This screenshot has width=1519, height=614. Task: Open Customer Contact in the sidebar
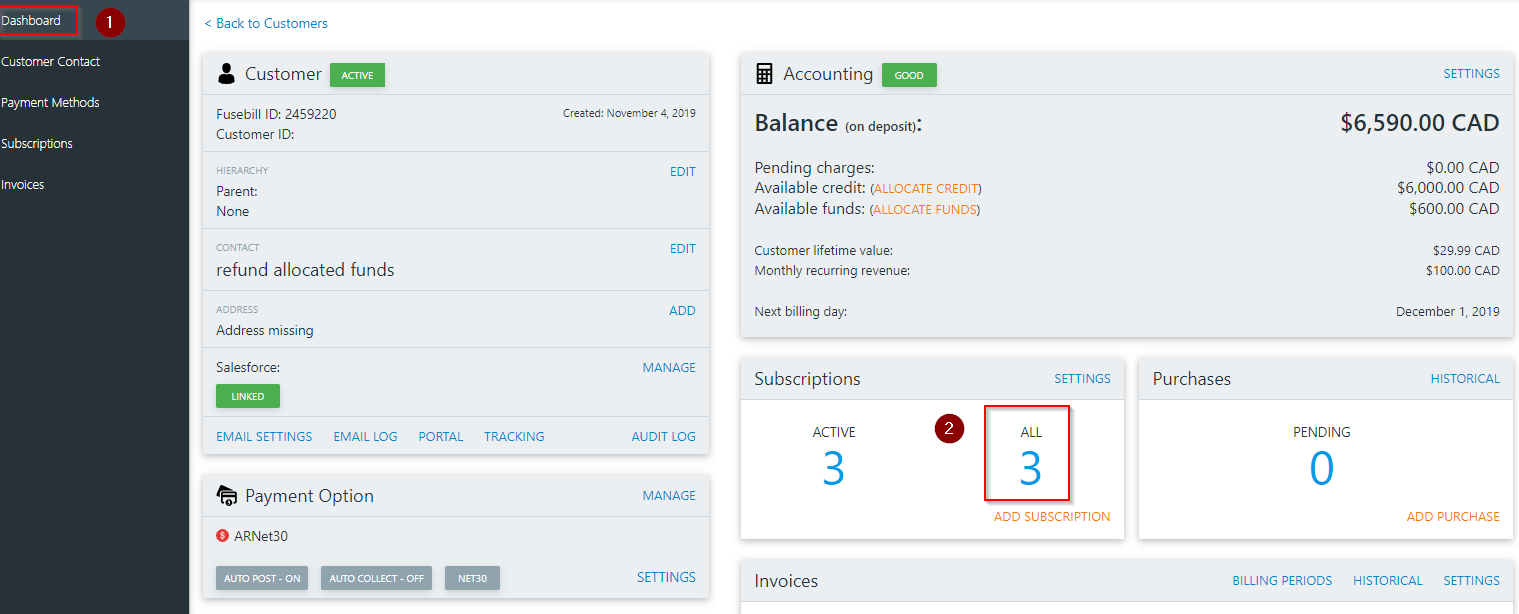click(x=51, y=61)
